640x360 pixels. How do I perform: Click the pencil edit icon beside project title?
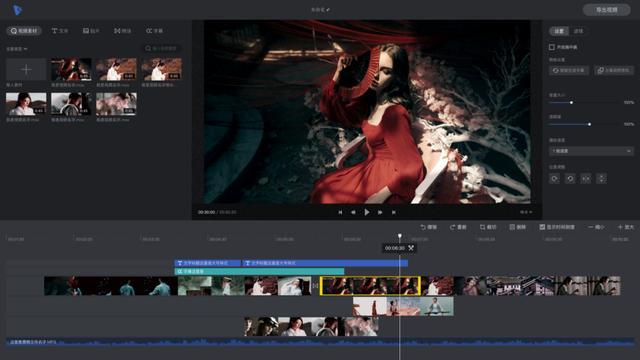click(x=328, y=9)
